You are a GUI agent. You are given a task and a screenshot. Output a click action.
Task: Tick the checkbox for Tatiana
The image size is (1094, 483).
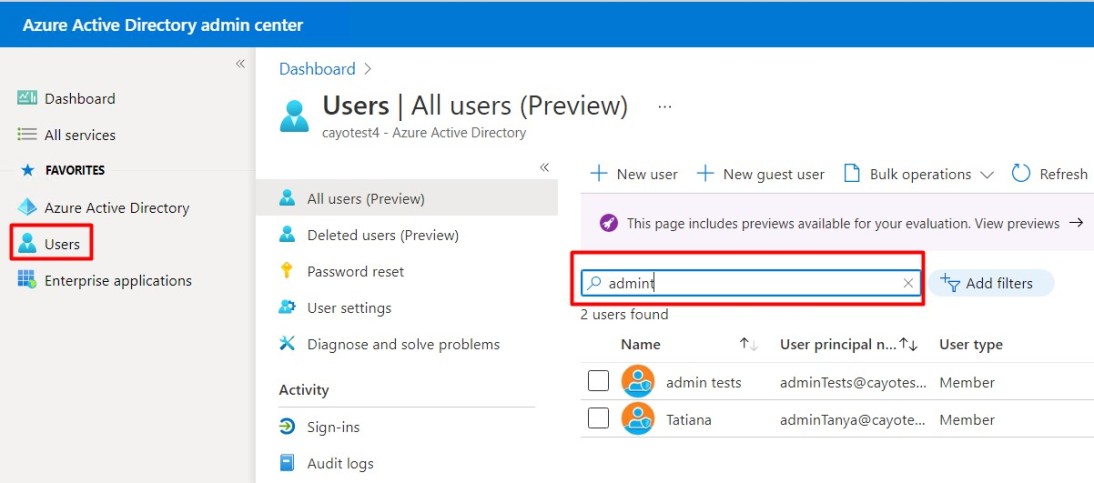point(598,418)
